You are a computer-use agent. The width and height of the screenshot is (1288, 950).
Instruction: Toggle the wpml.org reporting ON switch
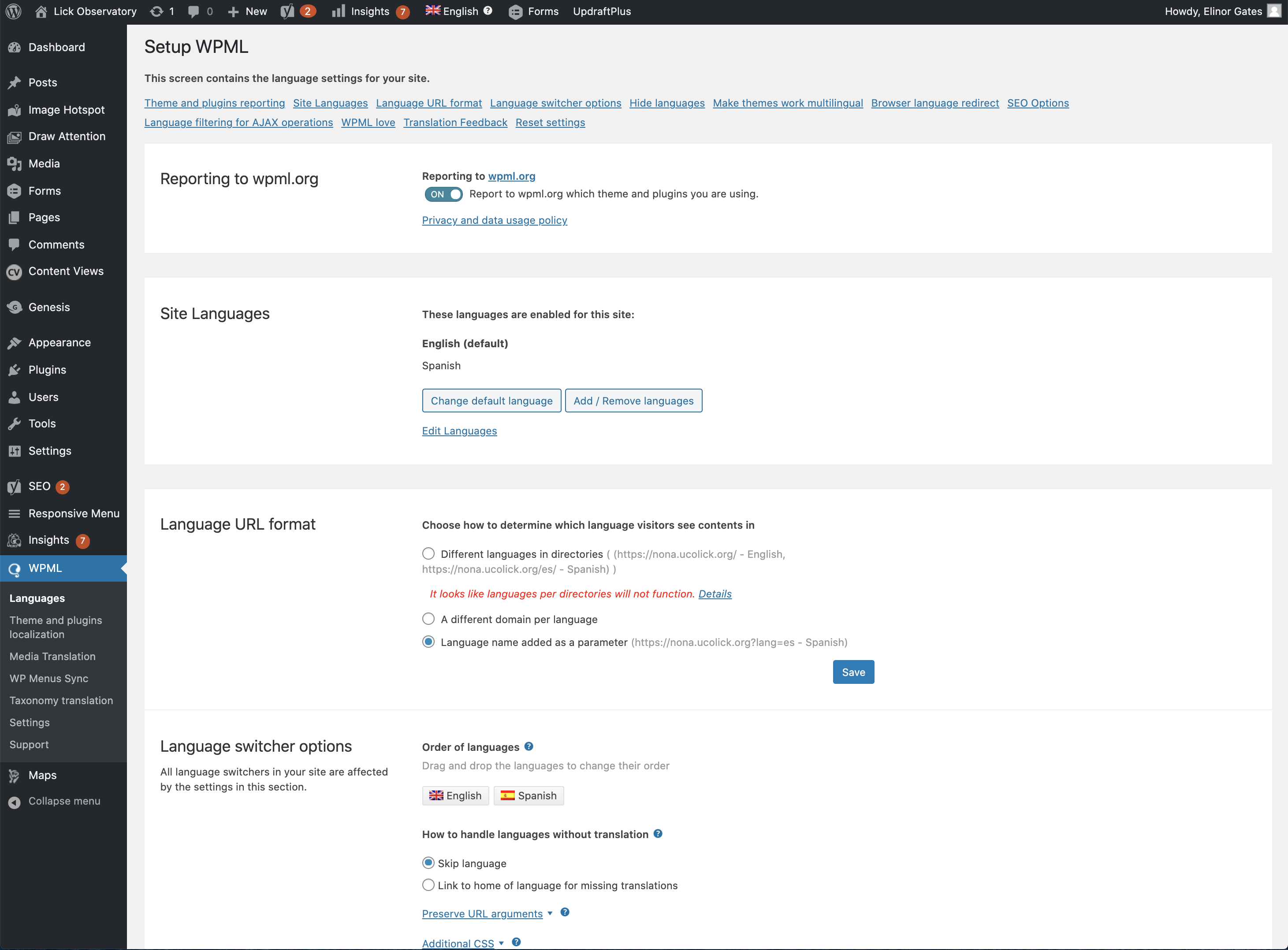coord(443,194)
